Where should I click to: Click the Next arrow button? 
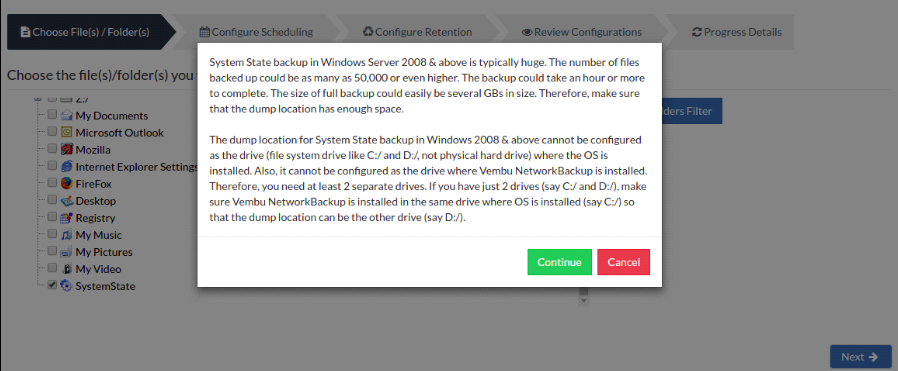(x=860, y=357)
